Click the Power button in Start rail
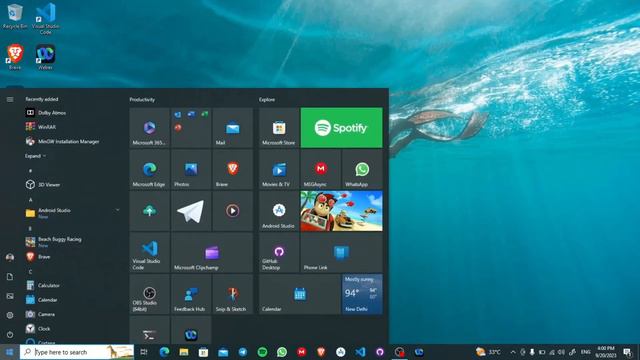The width and height of the screenshot is (640, 360). pos(10,334)
